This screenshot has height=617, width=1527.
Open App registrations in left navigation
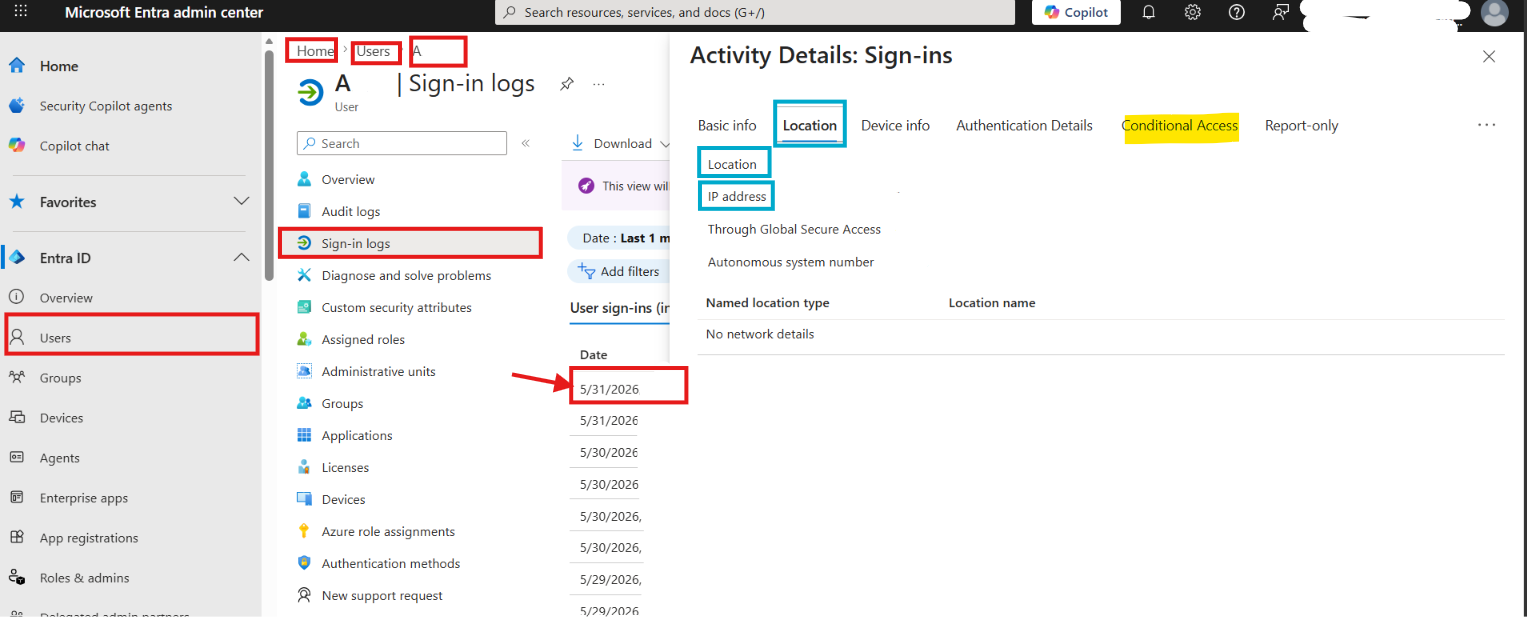tap(88, 538)
